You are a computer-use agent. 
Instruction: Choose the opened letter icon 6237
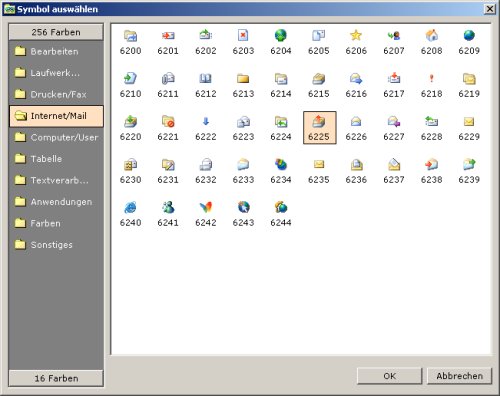(x=394, y=164)
